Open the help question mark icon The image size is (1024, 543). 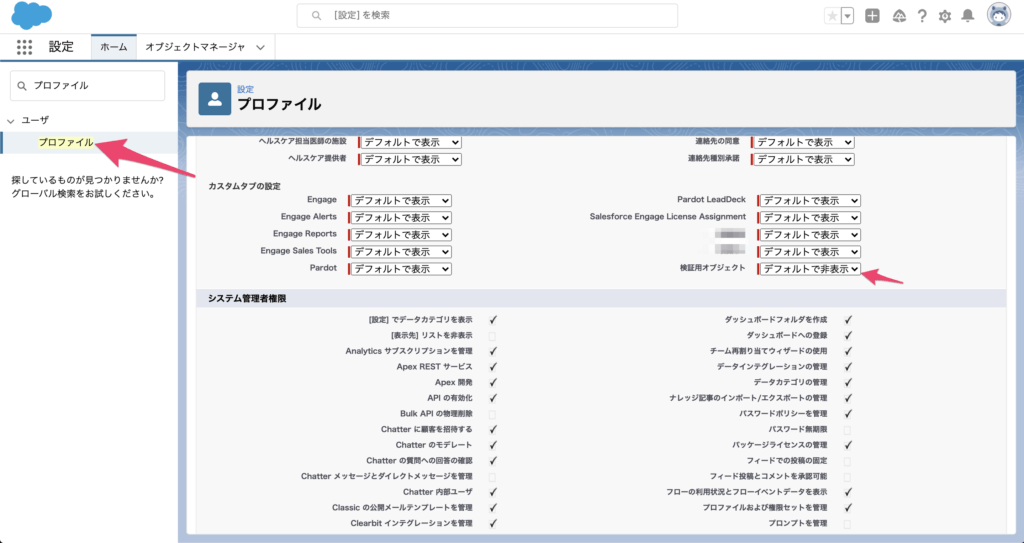coord(921,16)
